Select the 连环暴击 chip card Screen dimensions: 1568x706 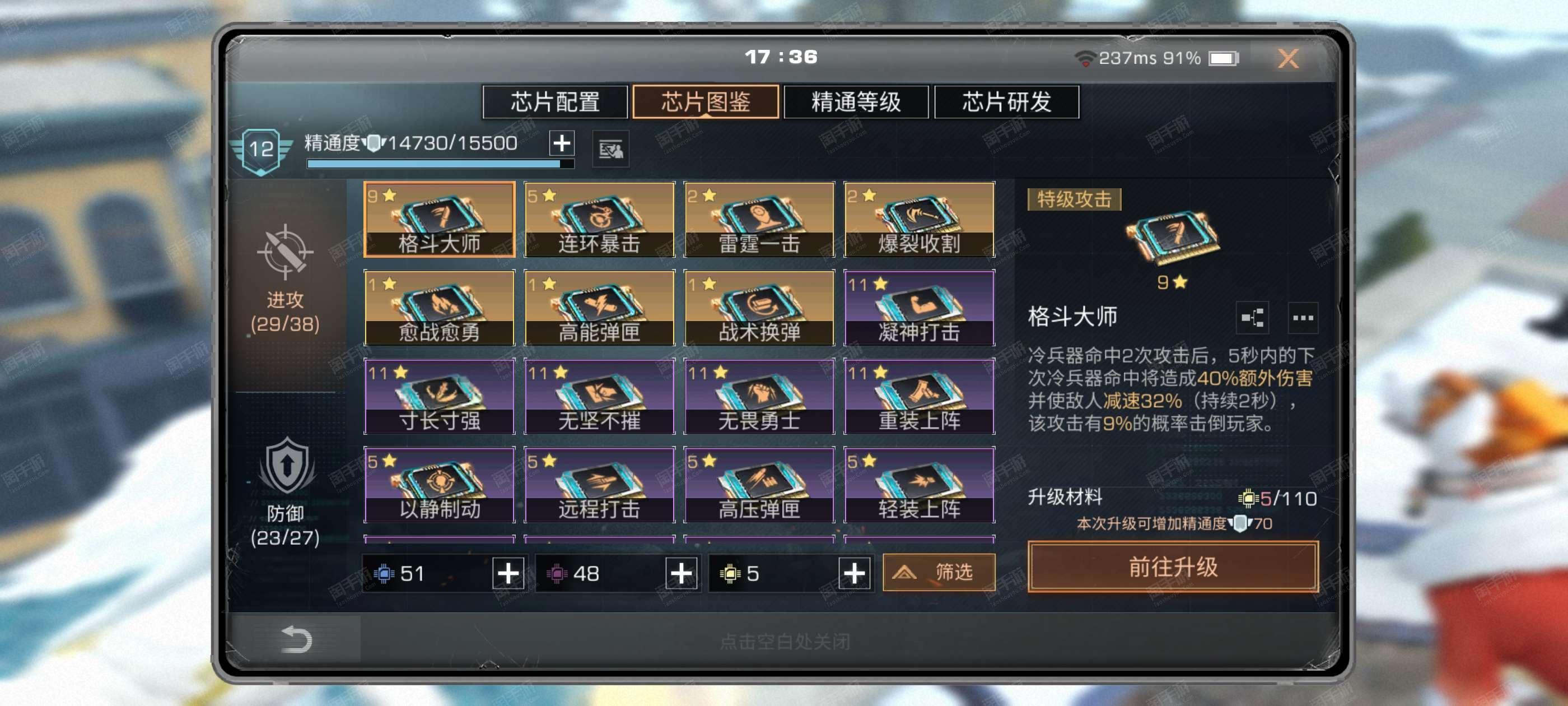pos(599,219)
